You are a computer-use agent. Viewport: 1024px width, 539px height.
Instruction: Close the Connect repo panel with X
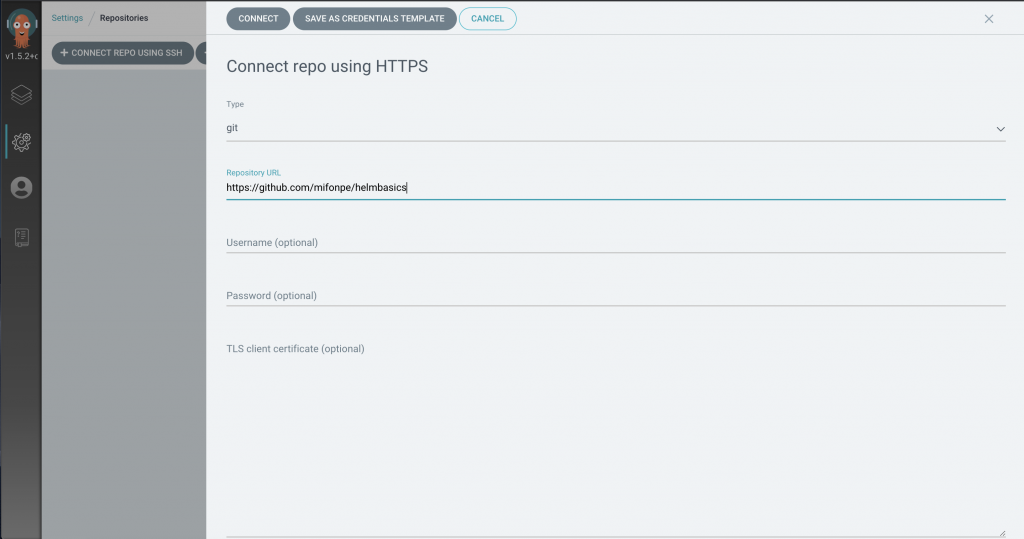989,19
